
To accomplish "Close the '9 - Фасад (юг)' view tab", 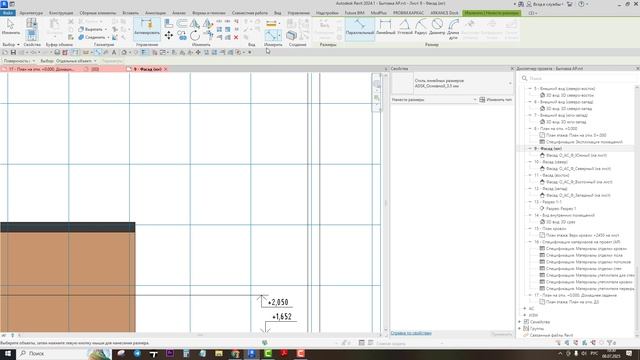I will [x=166, y=69].
